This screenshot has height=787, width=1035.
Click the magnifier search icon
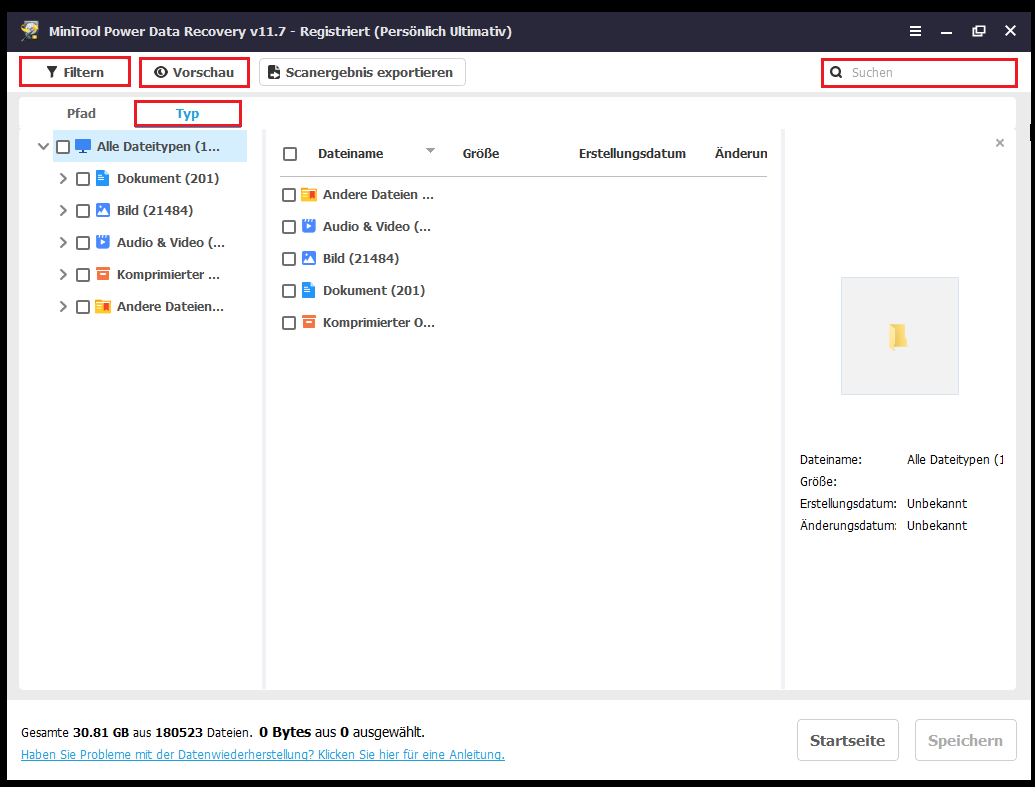click(836, 72)
